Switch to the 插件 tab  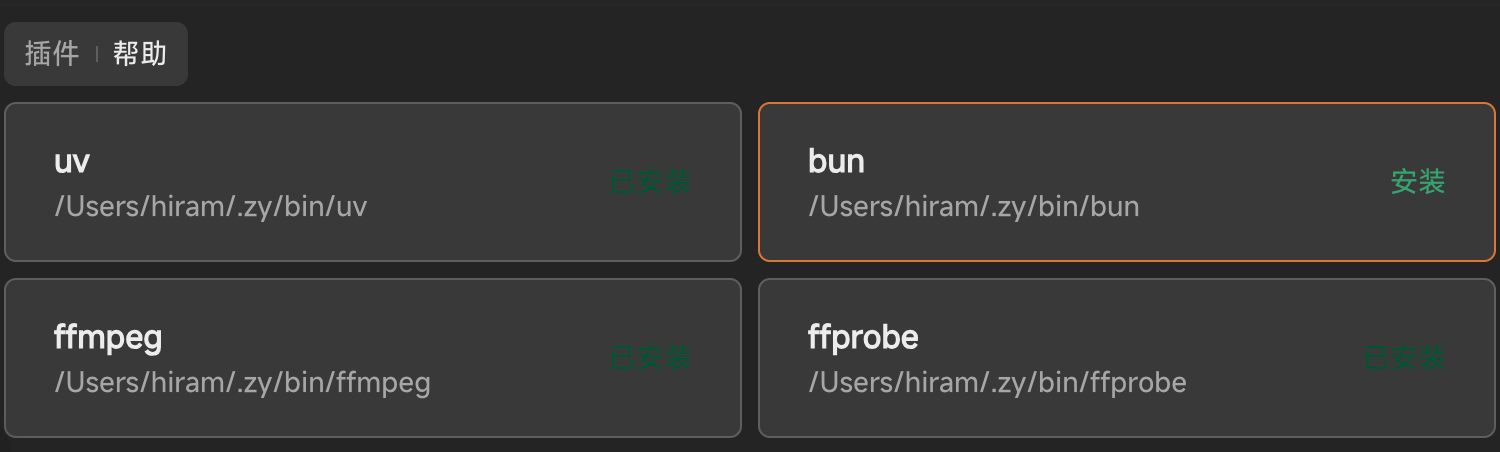coord(52,54)
